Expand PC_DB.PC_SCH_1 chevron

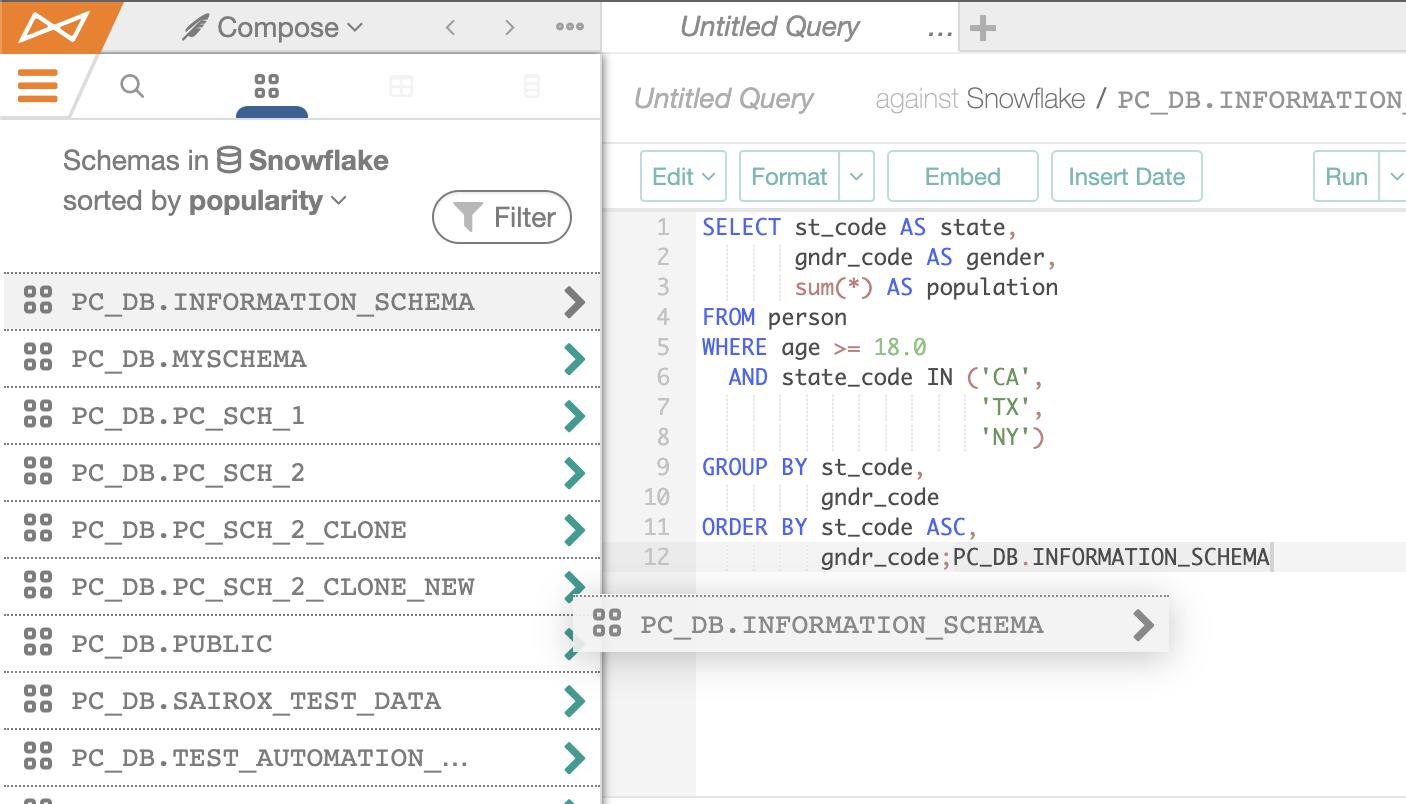(574, 416)
